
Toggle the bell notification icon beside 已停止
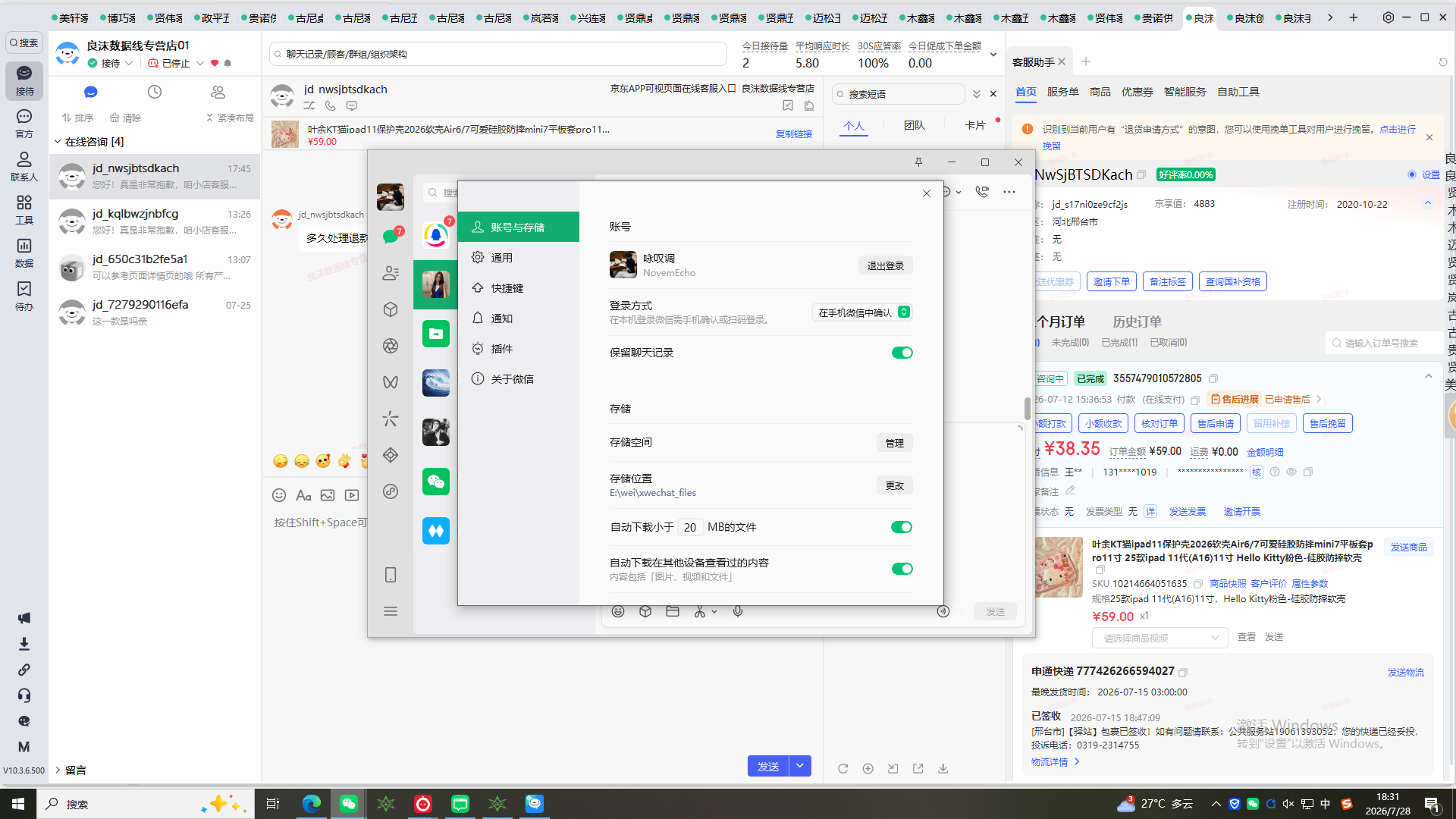(227, 63)
